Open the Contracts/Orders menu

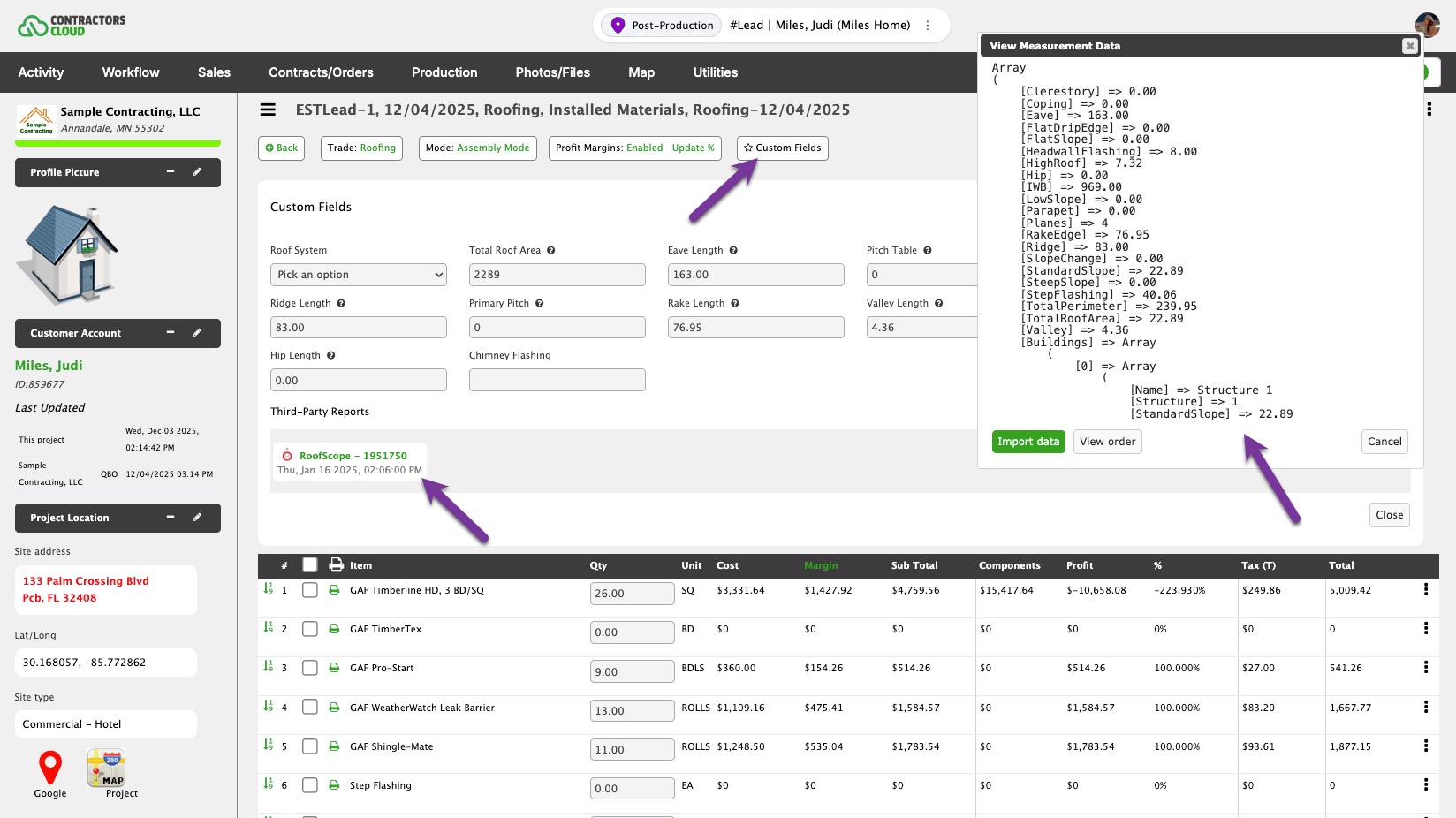321,72
